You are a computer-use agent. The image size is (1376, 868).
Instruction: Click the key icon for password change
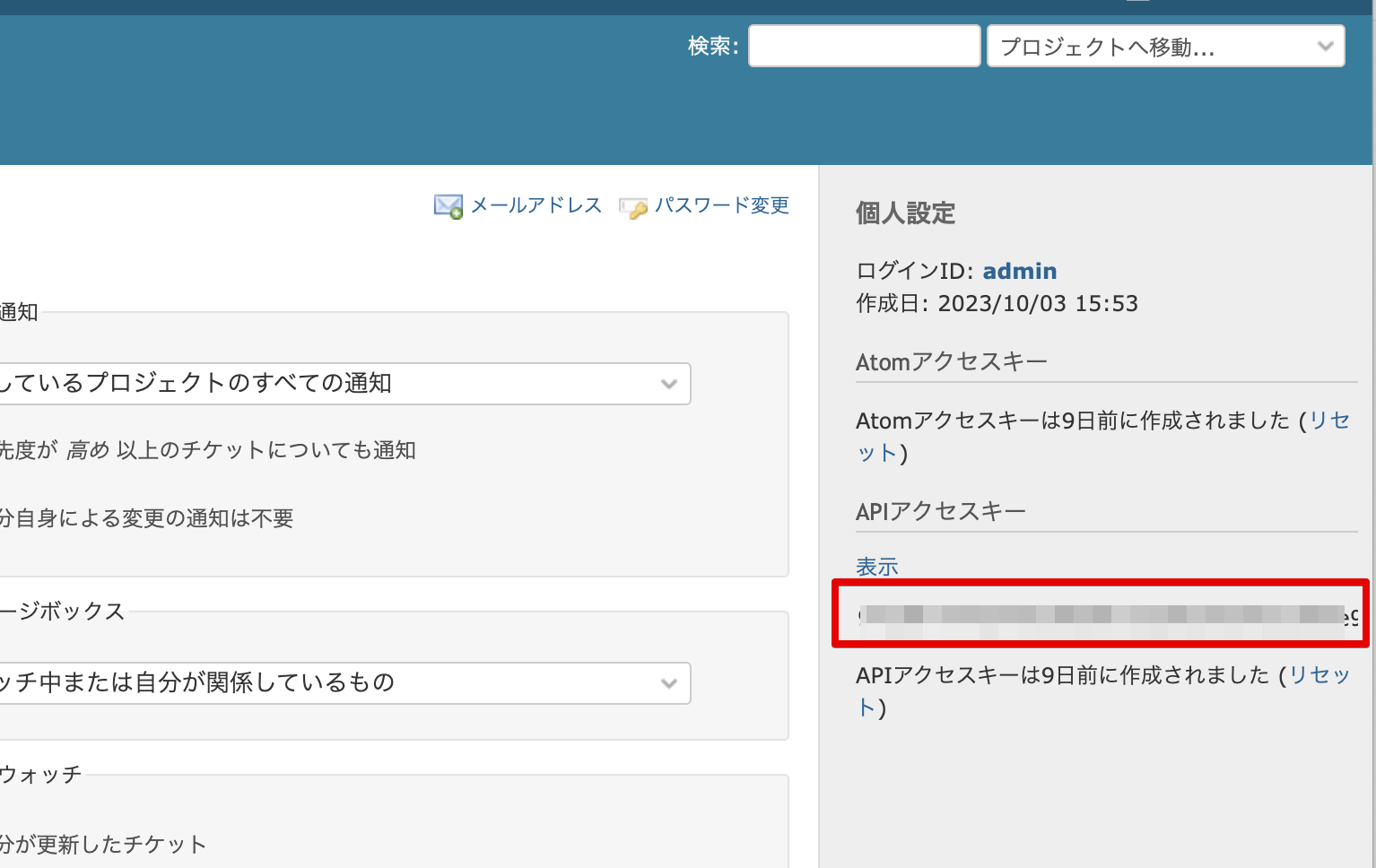pyautogui.click(x=633, y=208)
